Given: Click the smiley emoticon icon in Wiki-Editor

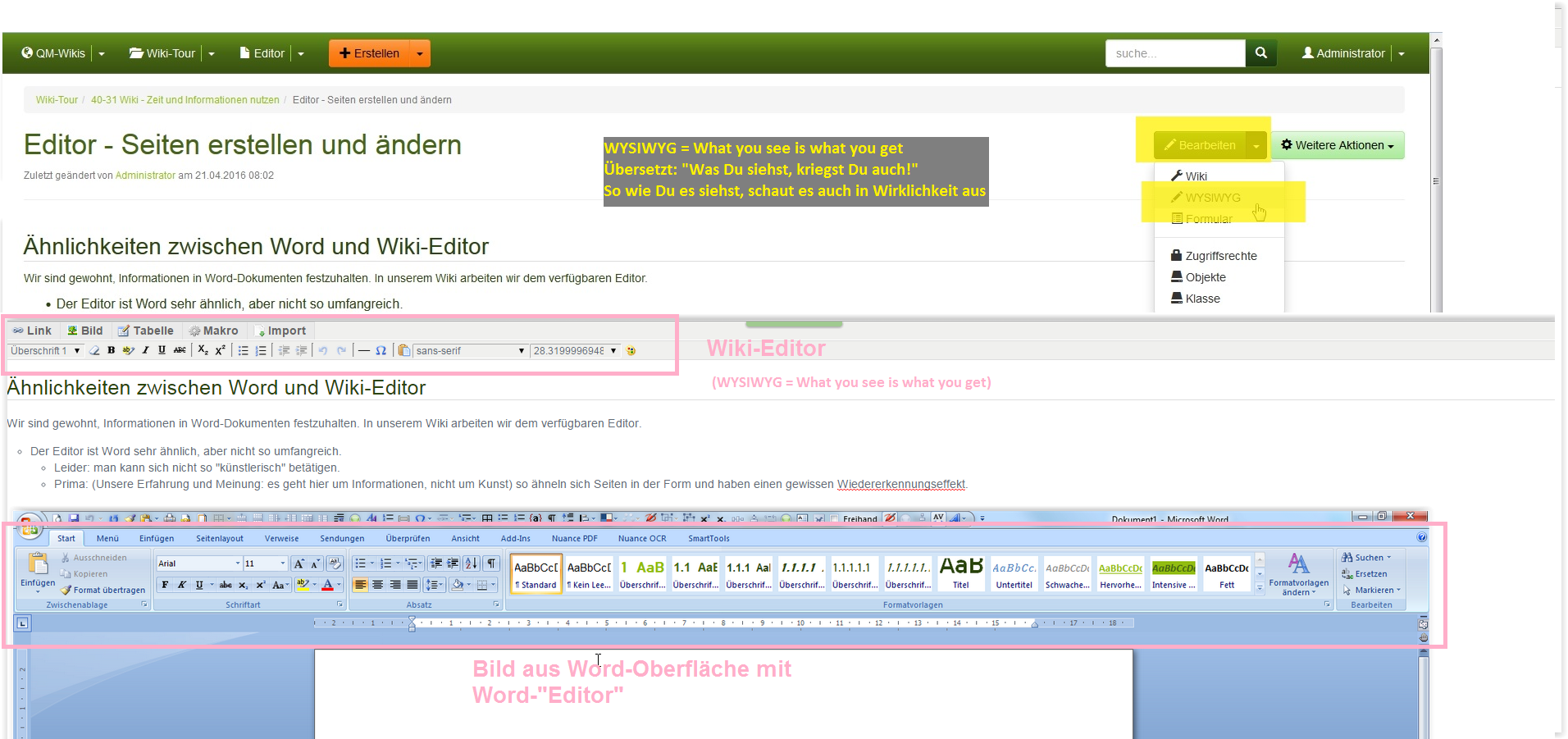Looking at the screenshot, I should 631,350.
